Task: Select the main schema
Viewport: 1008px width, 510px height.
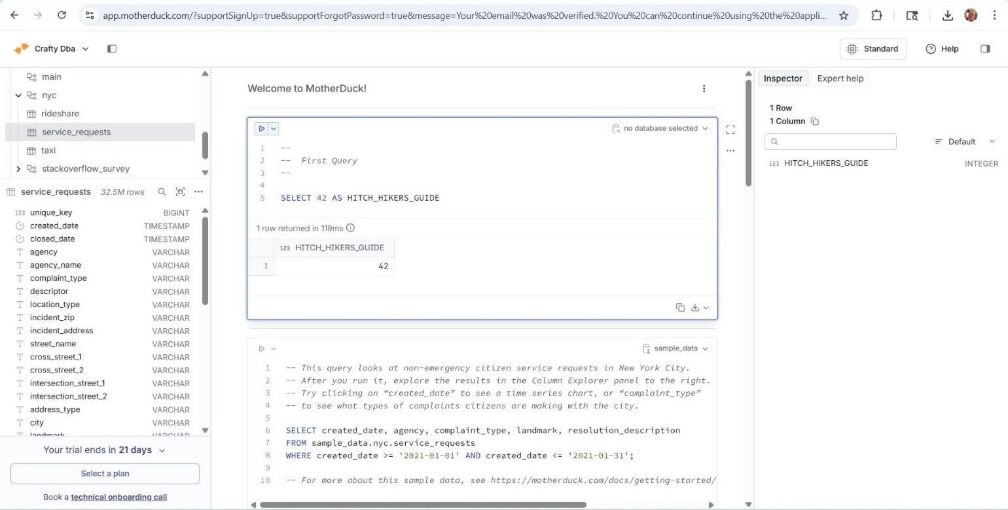Action: 51,77
